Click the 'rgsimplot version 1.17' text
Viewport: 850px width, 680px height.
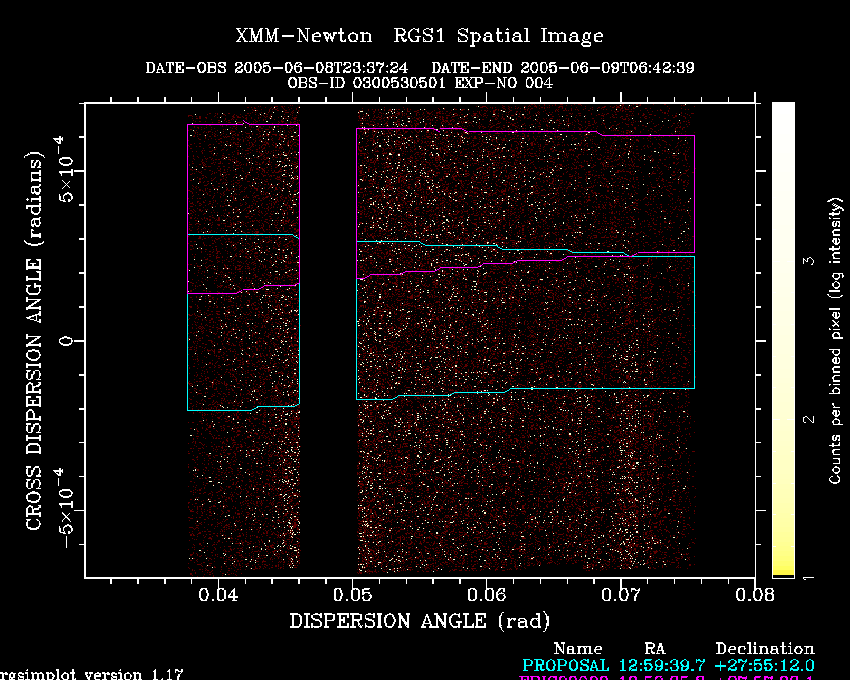tap(92, 675)
